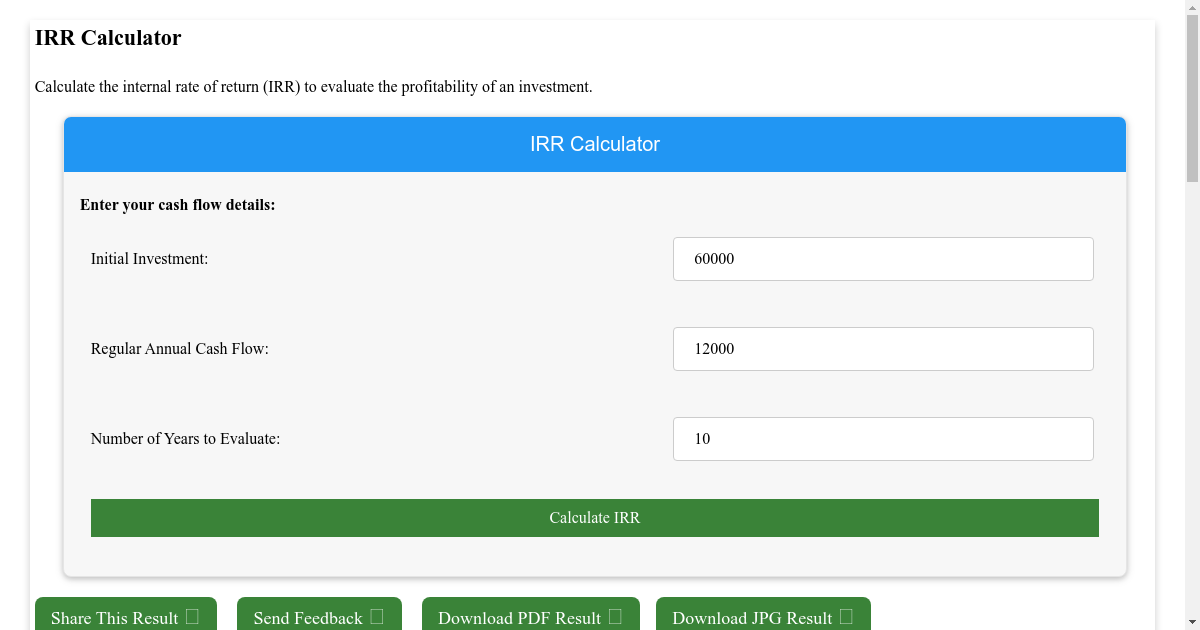Screen dimensions: 1200x630
Task: Click the blue IRR Calculator header bar
Action: click(x=594, y=144)
